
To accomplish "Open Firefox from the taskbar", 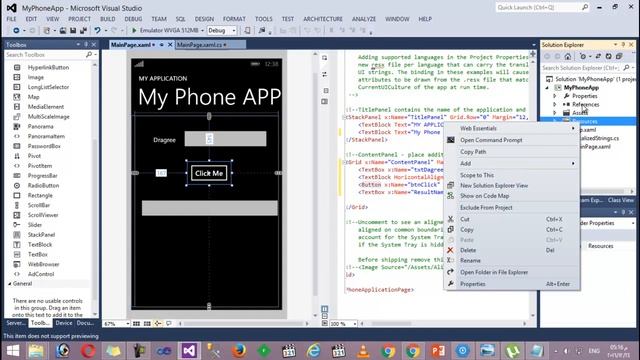I will [x=239, y=351].
